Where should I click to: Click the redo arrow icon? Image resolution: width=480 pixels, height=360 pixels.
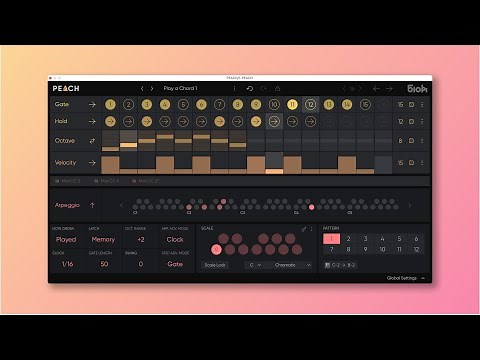pos(263,89)
